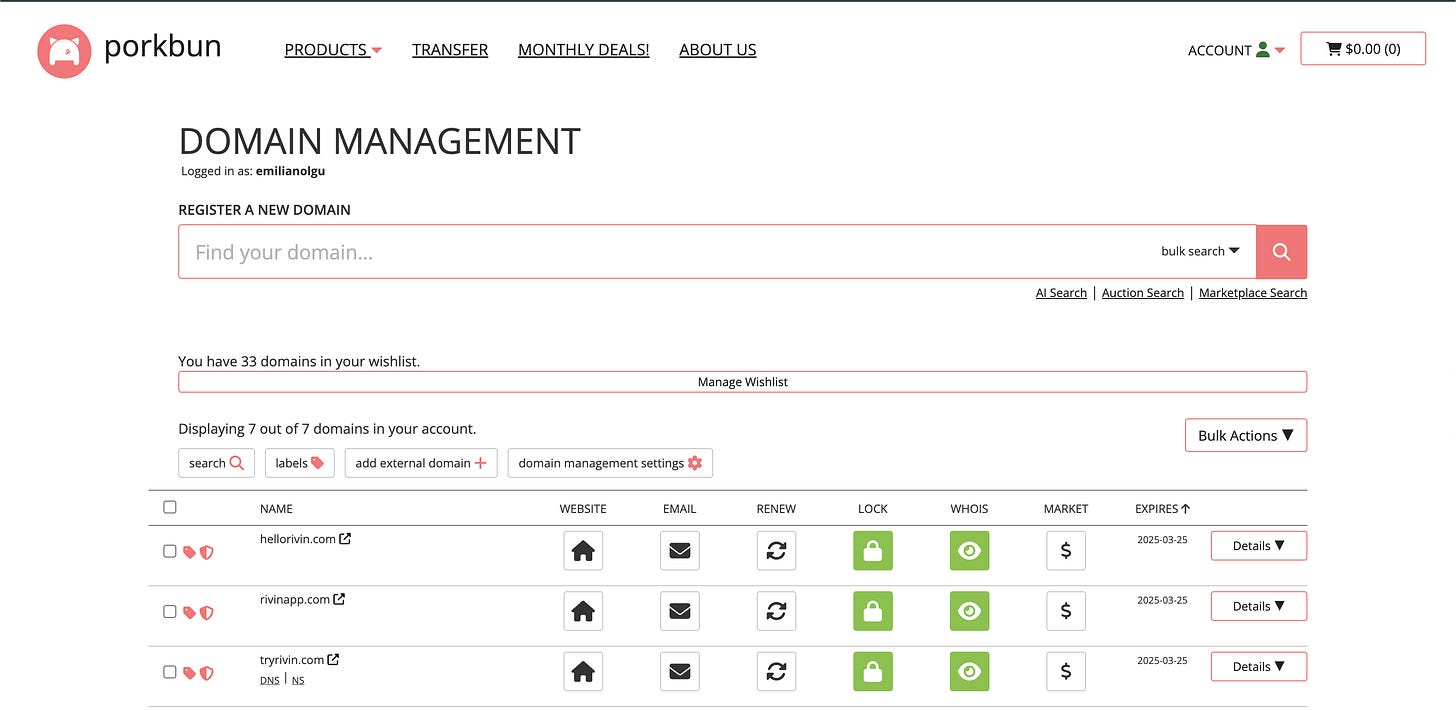Check the box for rivinapp.com
Viewport: 1456px width, 710px height.
coord(170,611)
